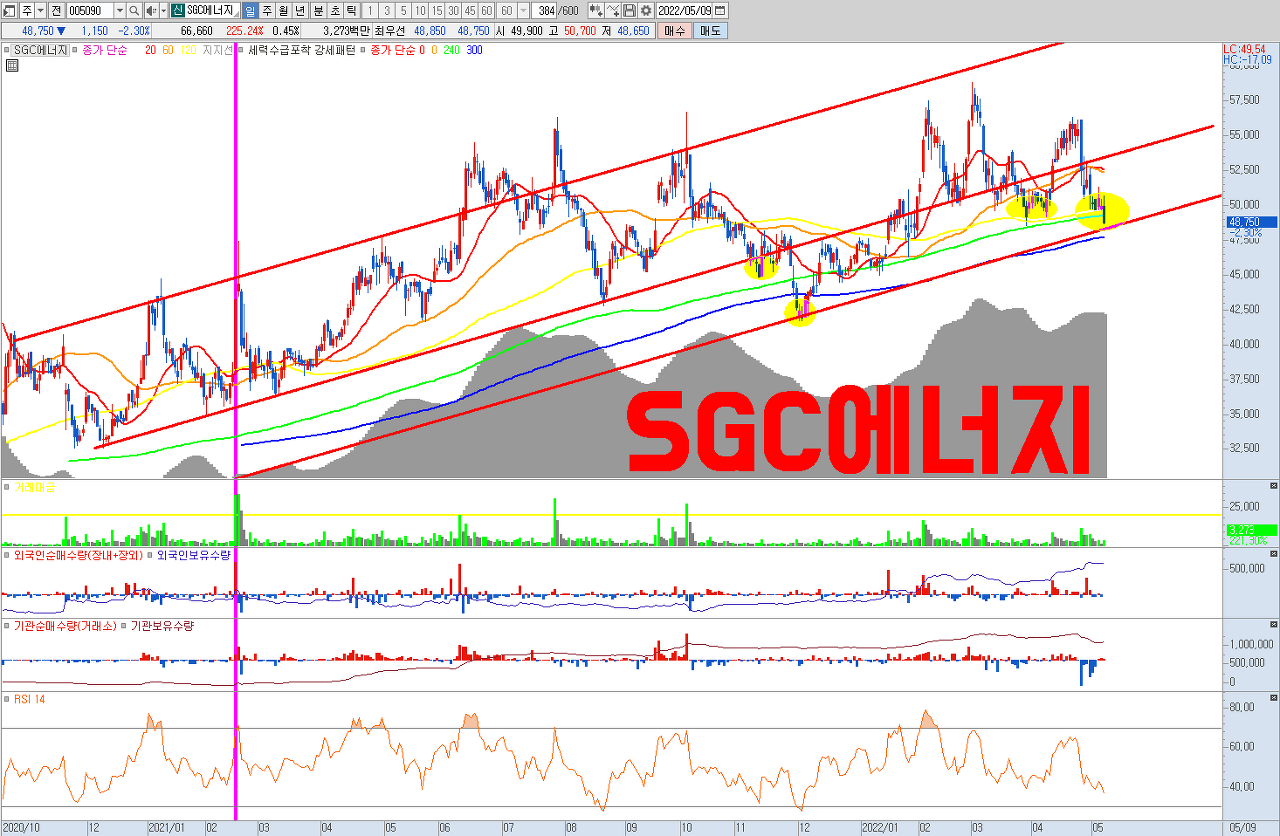Toggle the 종가 단순 20 60 120 legend marker
The width and height of the screenshot is (1280, 836).
tap(75, 50)
